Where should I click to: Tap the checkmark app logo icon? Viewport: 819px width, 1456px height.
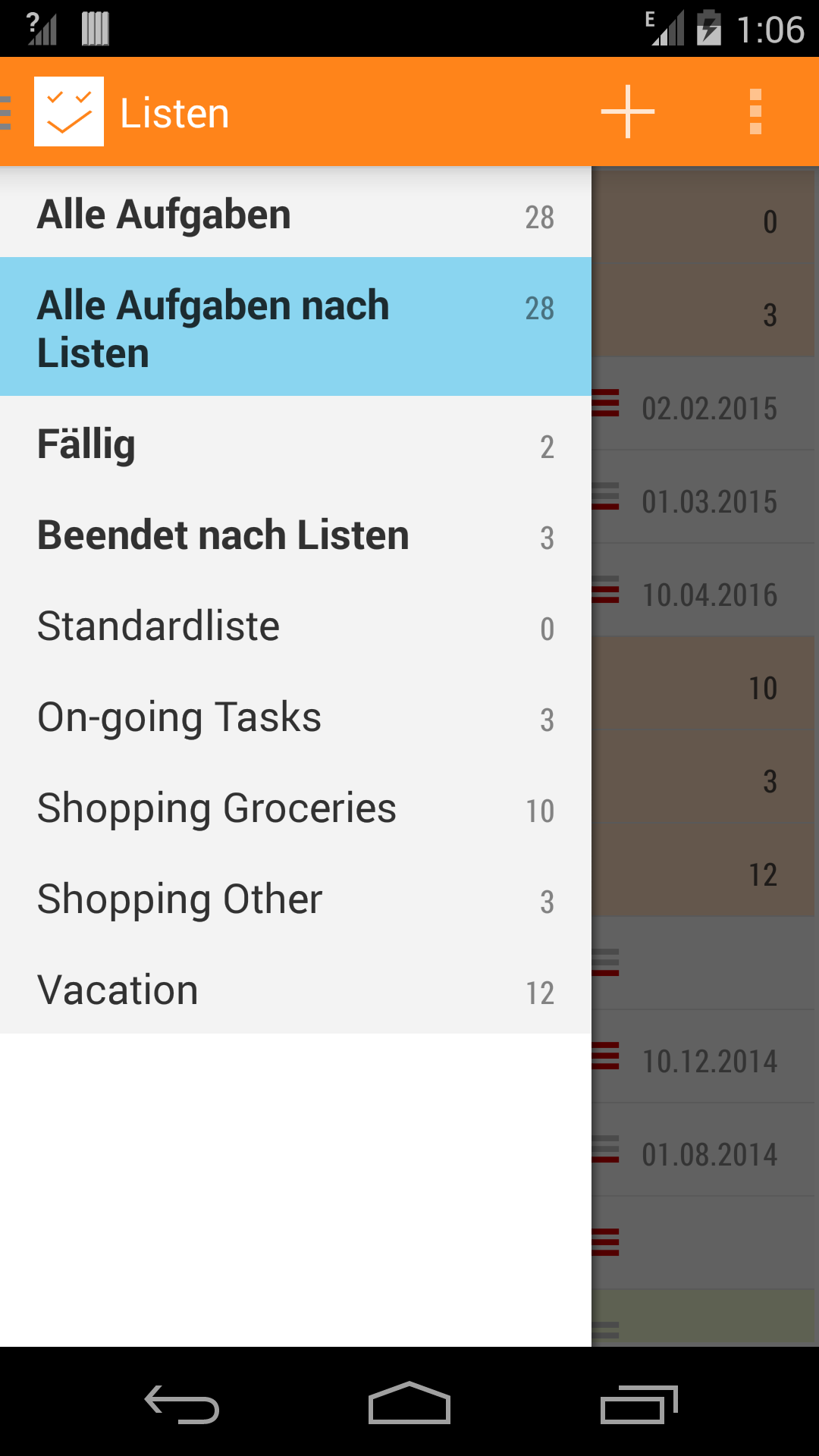(x=69, y=111)
